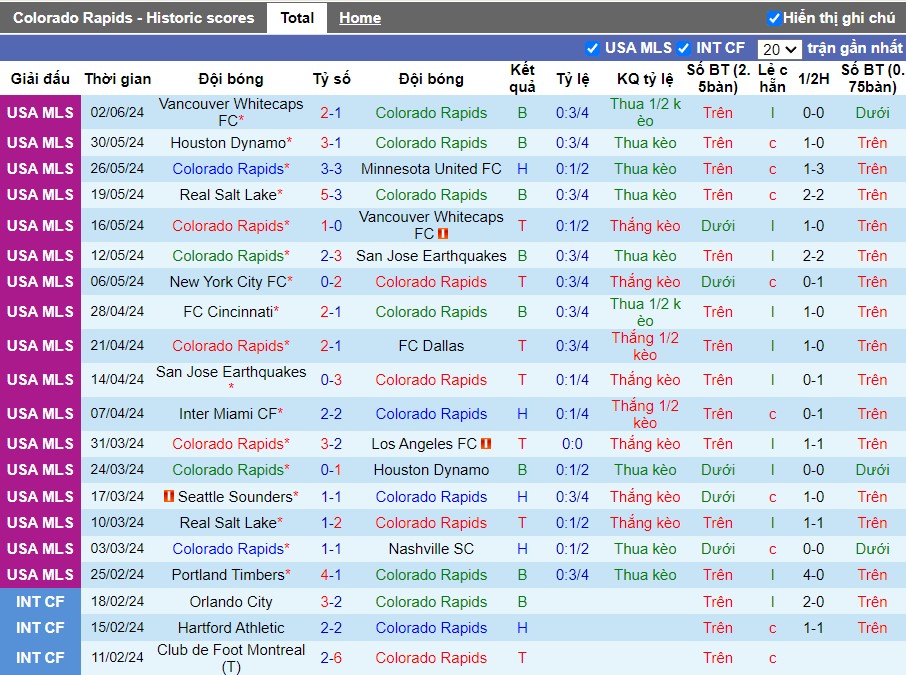The image size is (906, 675).
Task: Click Hartford Athletic team name
Action: pyautogui.click(x=231, y=628)
